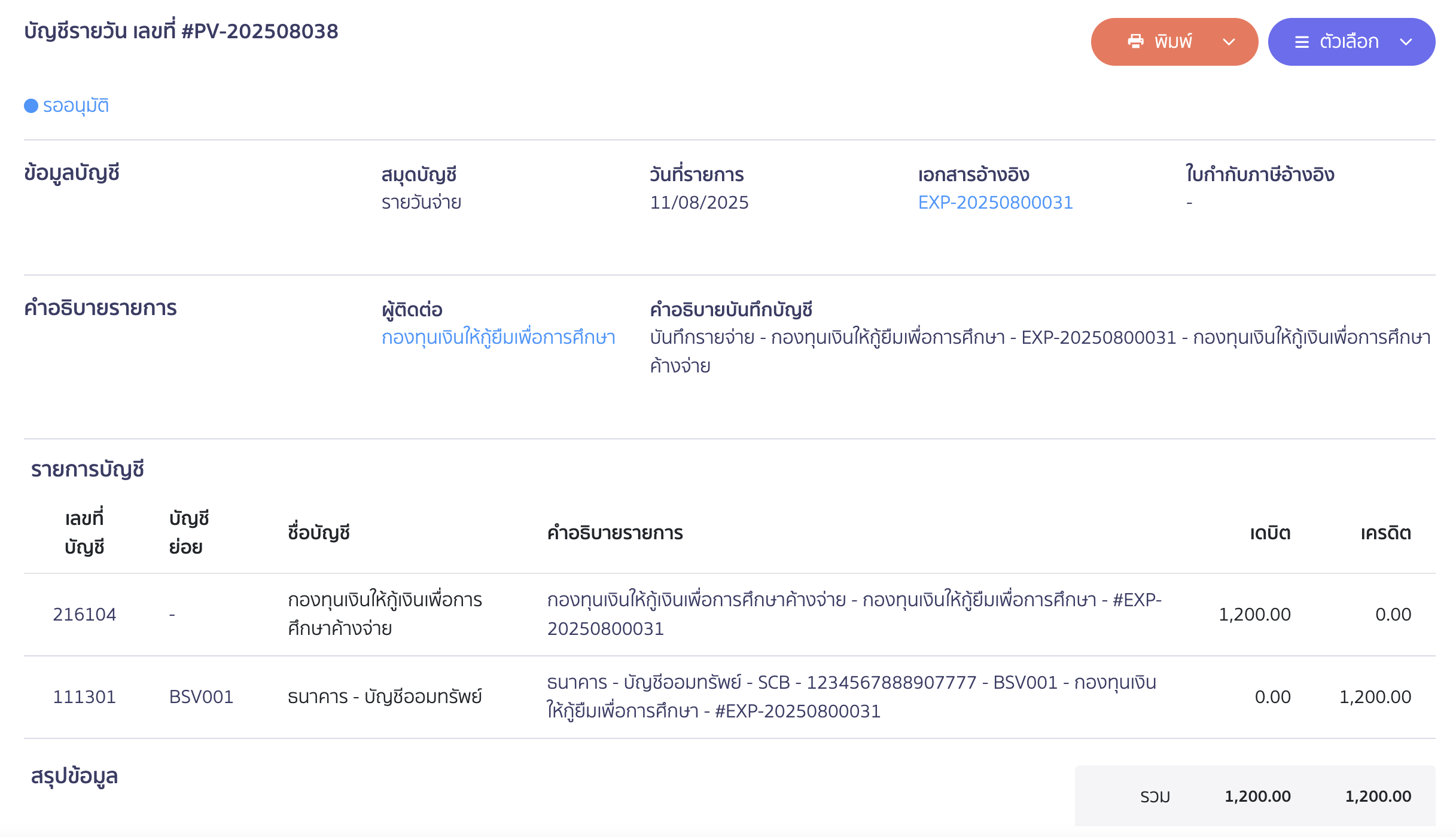Click account name กองทุนเงินให้กู้เงินเพื่อการศึกษาค้างจ่าย
This screenshot has height=837, width=1456.
[385, 614]
